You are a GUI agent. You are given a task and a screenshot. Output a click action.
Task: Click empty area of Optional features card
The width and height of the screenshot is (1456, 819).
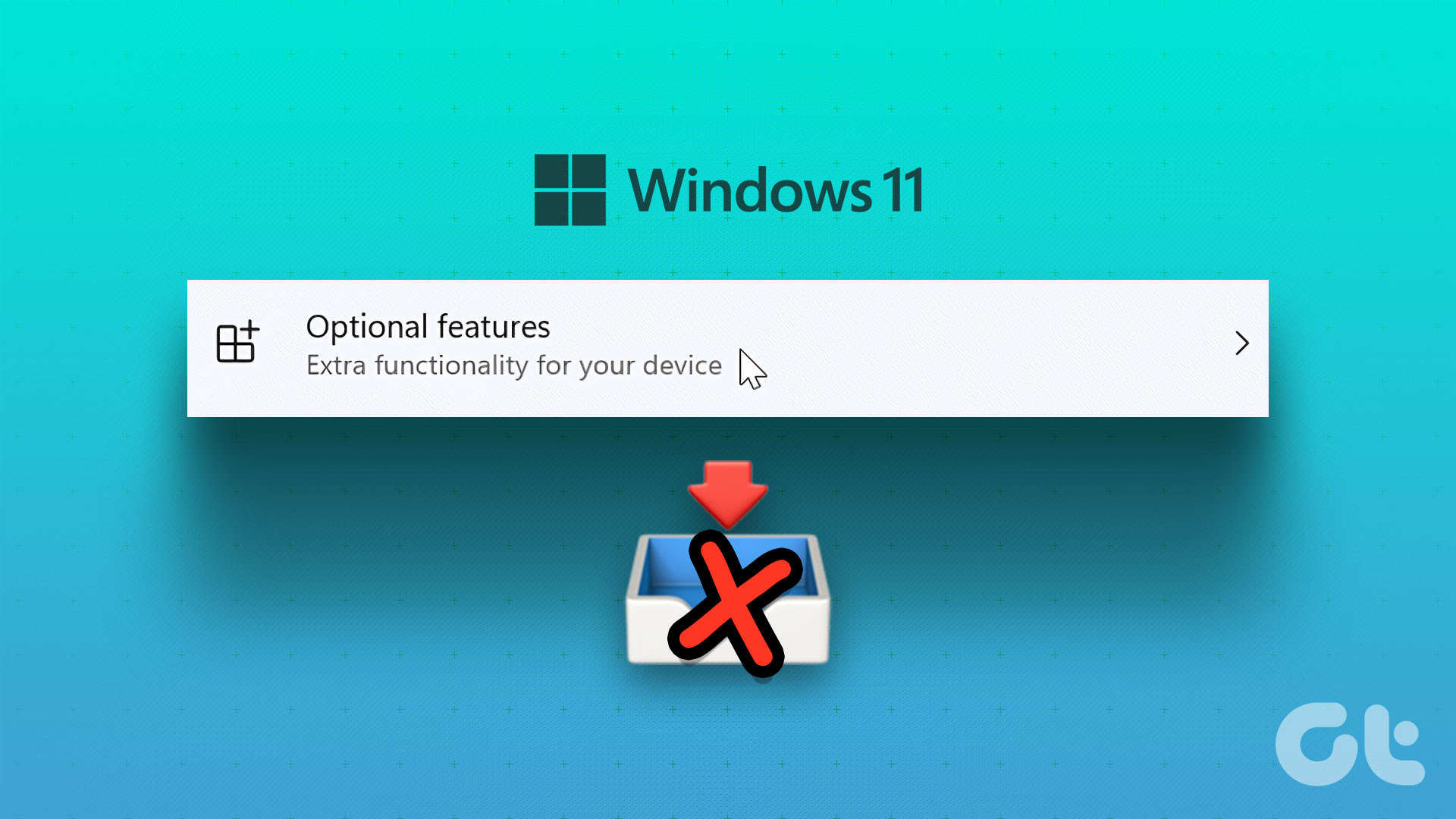tap(986, 348)
